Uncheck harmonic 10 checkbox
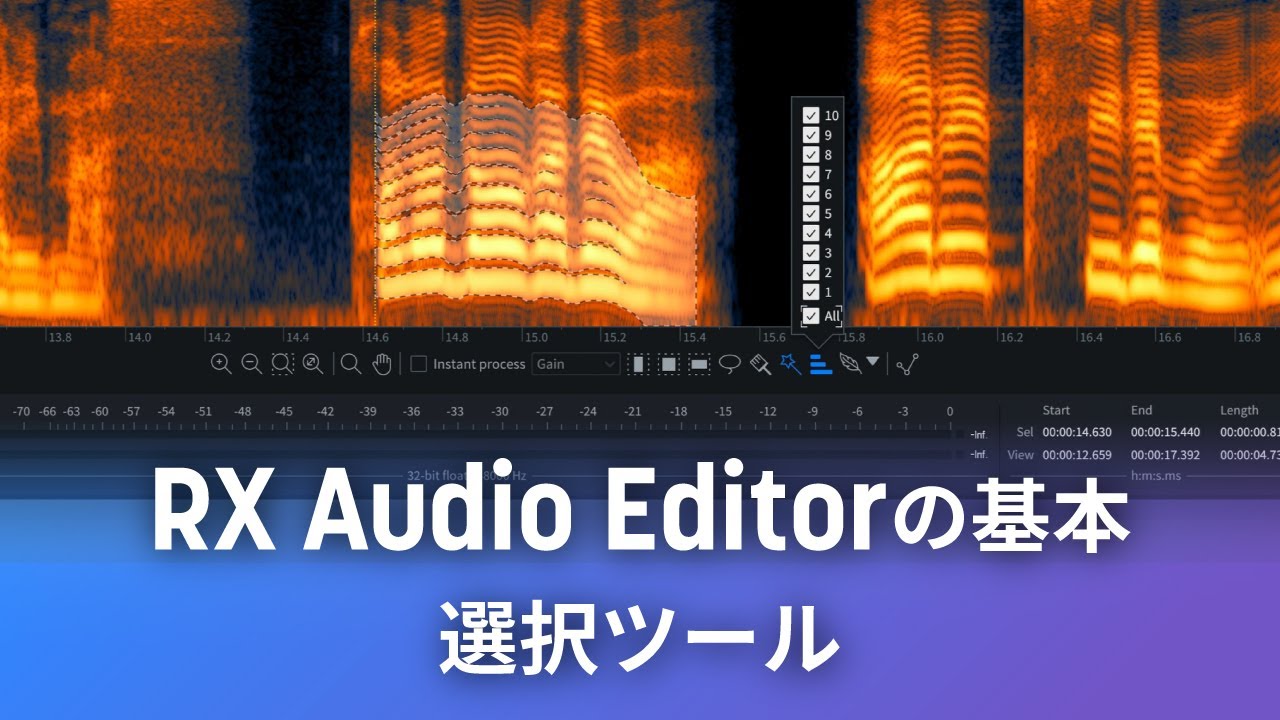This screenshot has width=1280, height=720. (811, 115)
